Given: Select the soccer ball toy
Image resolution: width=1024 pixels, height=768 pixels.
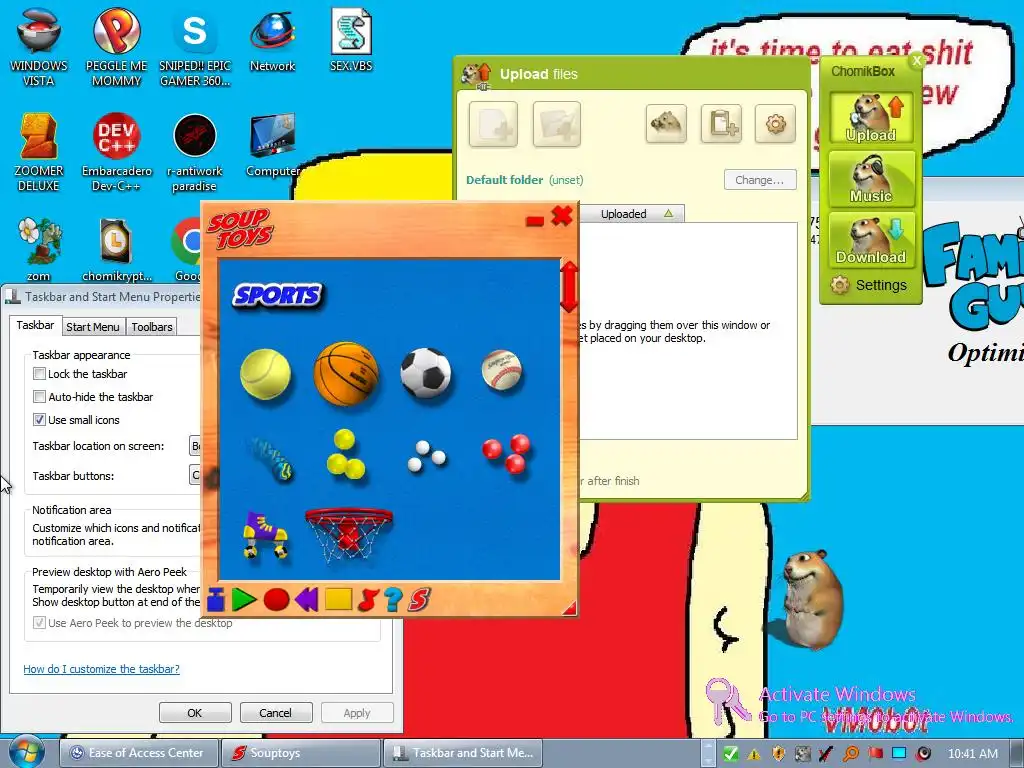Looking at the screenshot, I should (x=426, y=373).
